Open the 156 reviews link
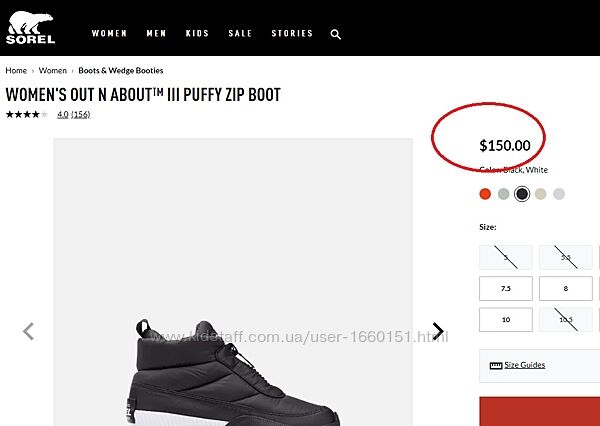Image resolution: width=600 pixels, height=426 pixels. tap(80, 115)
